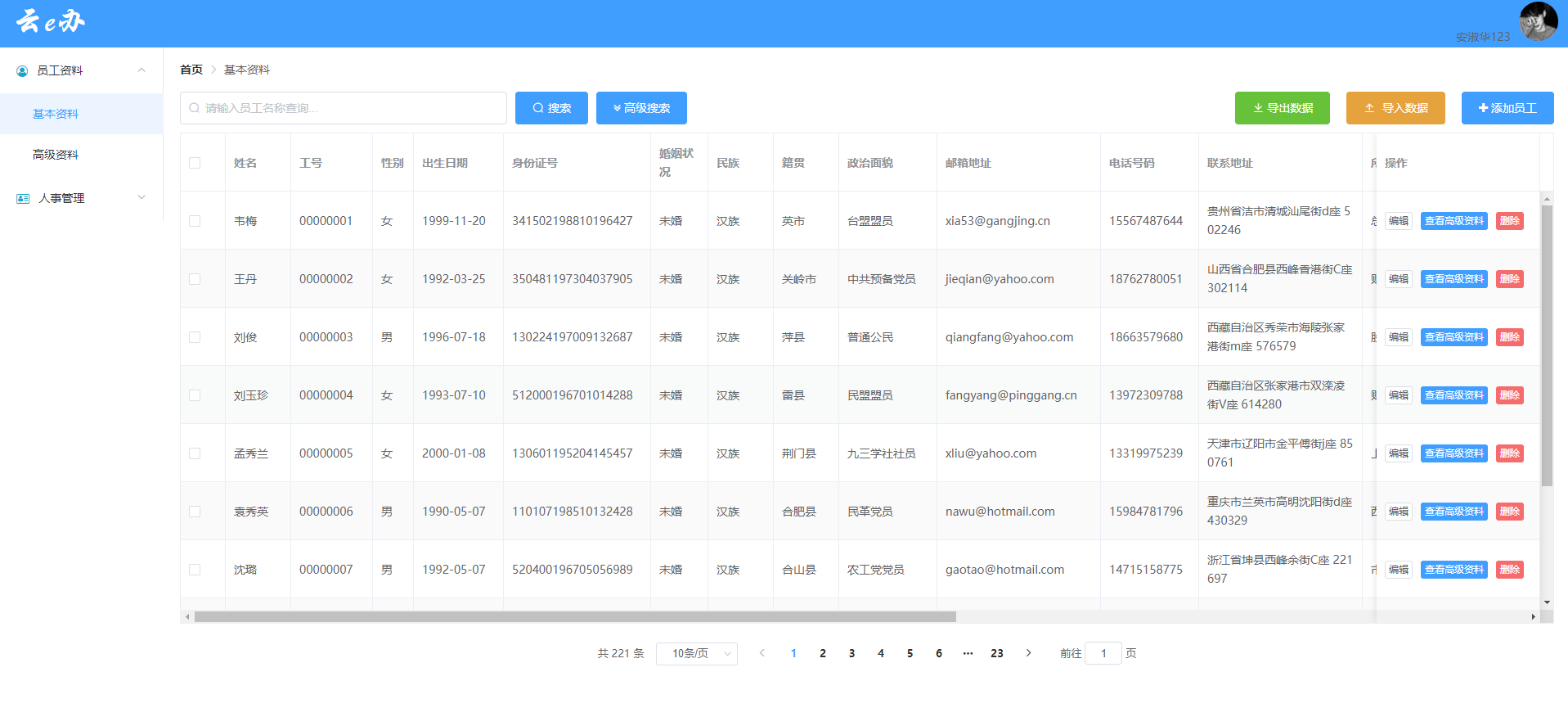Go to page 6

click(x=939, y=653)
